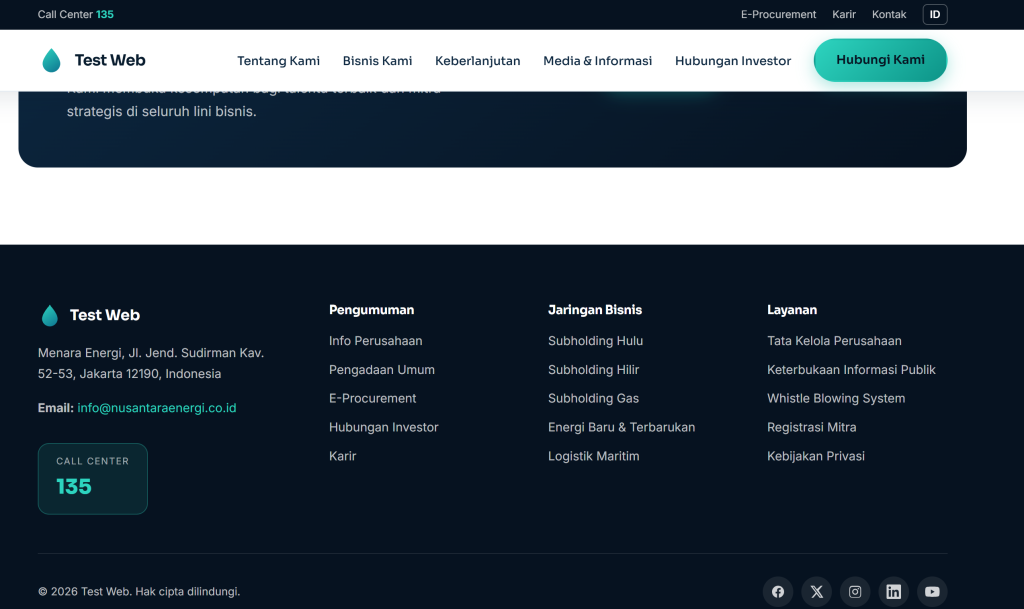This screenshot has height=609, width=1024.
Task: Click the info@nusantaraenergi.co.id email link
Action: pyautogui.click(x=157, y=408)
